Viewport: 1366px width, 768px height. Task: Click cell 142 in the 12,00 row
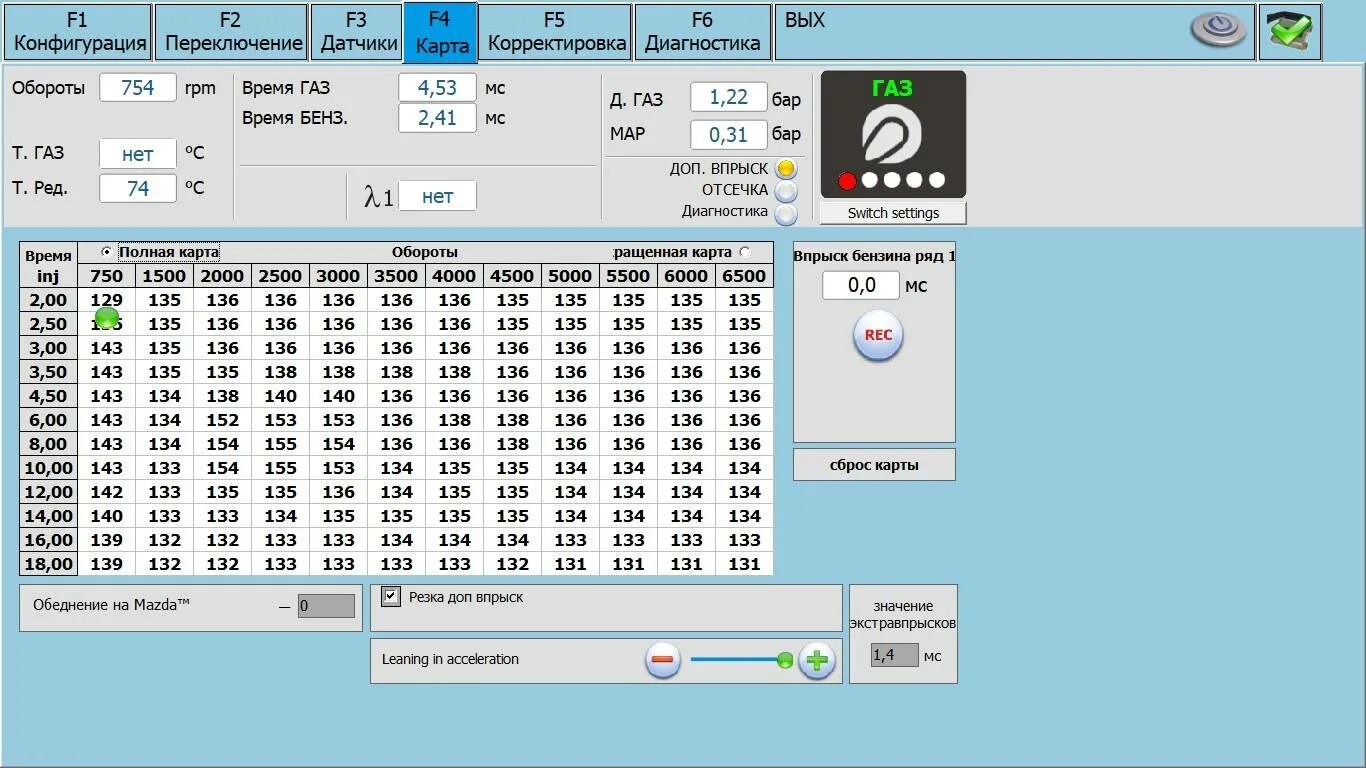(107, 492)
